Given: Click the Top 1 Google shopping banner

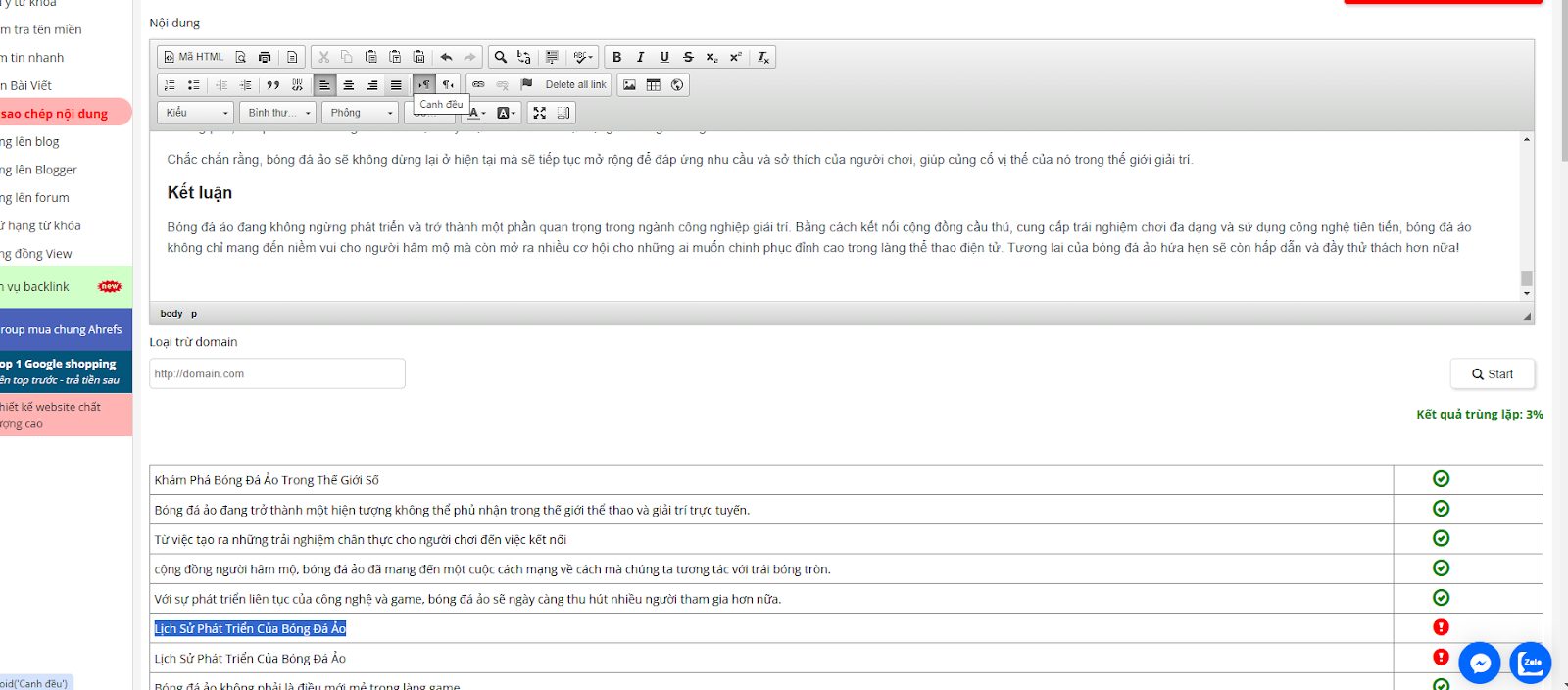Looking at the screenshot, I should click(66, 371).
